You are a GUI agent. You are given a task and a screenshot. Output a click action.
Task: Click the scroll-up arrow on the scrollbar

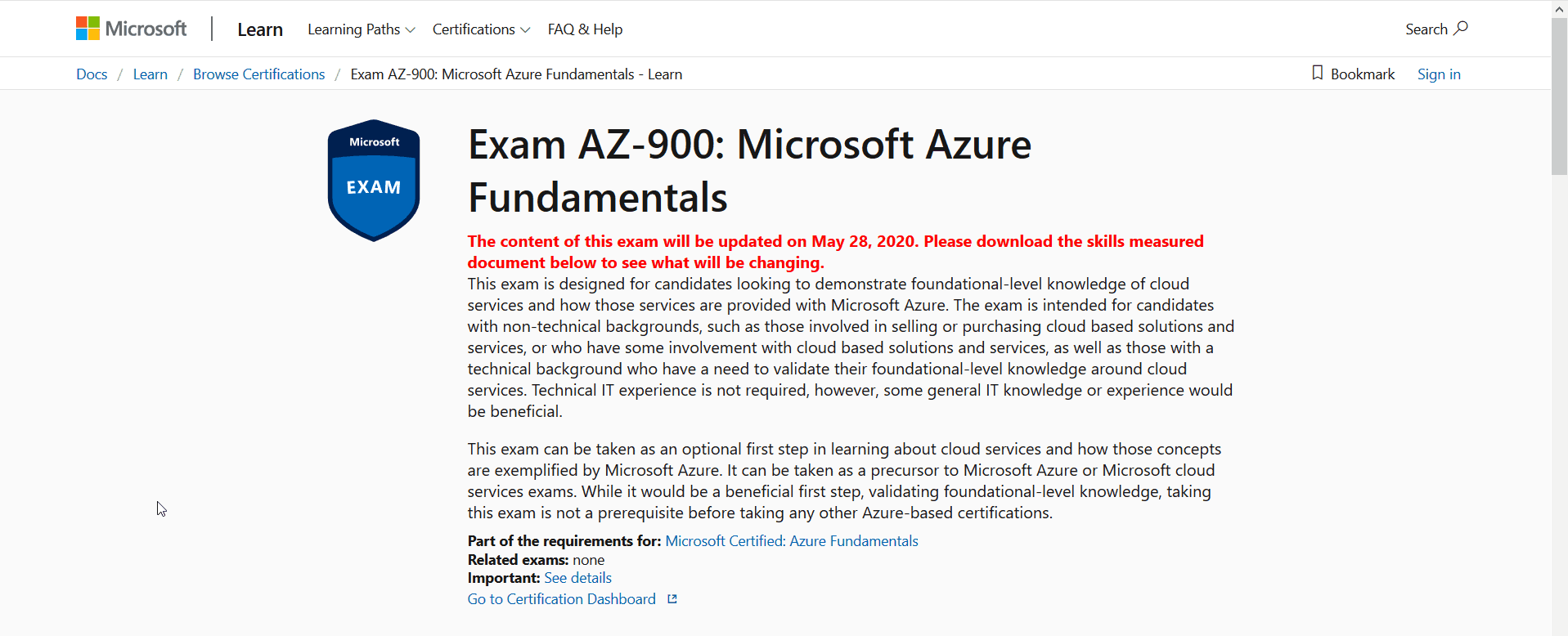click(1558, 8)
